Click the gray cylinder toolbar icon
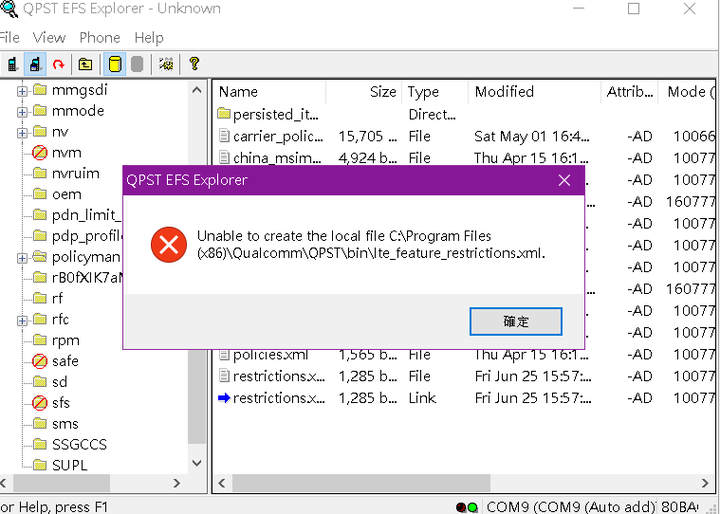The image size is (720, 514). pyautogui.click(x=137, y=64)
